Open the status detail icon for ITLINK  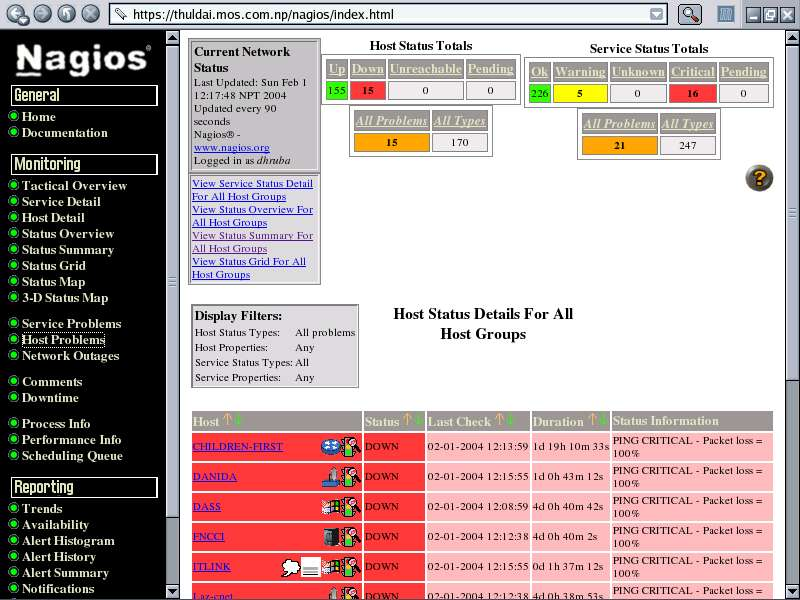(351, 567)
